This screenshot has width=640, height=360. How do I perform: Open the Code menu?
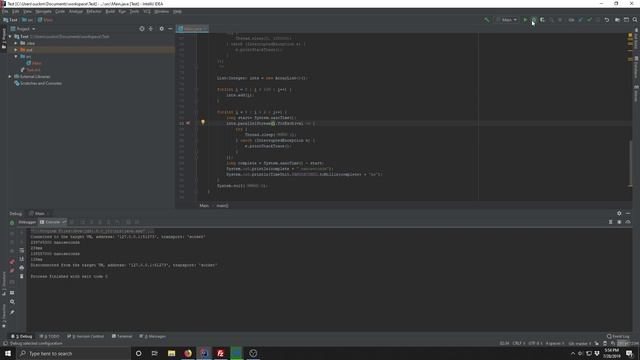coord(60,11)
